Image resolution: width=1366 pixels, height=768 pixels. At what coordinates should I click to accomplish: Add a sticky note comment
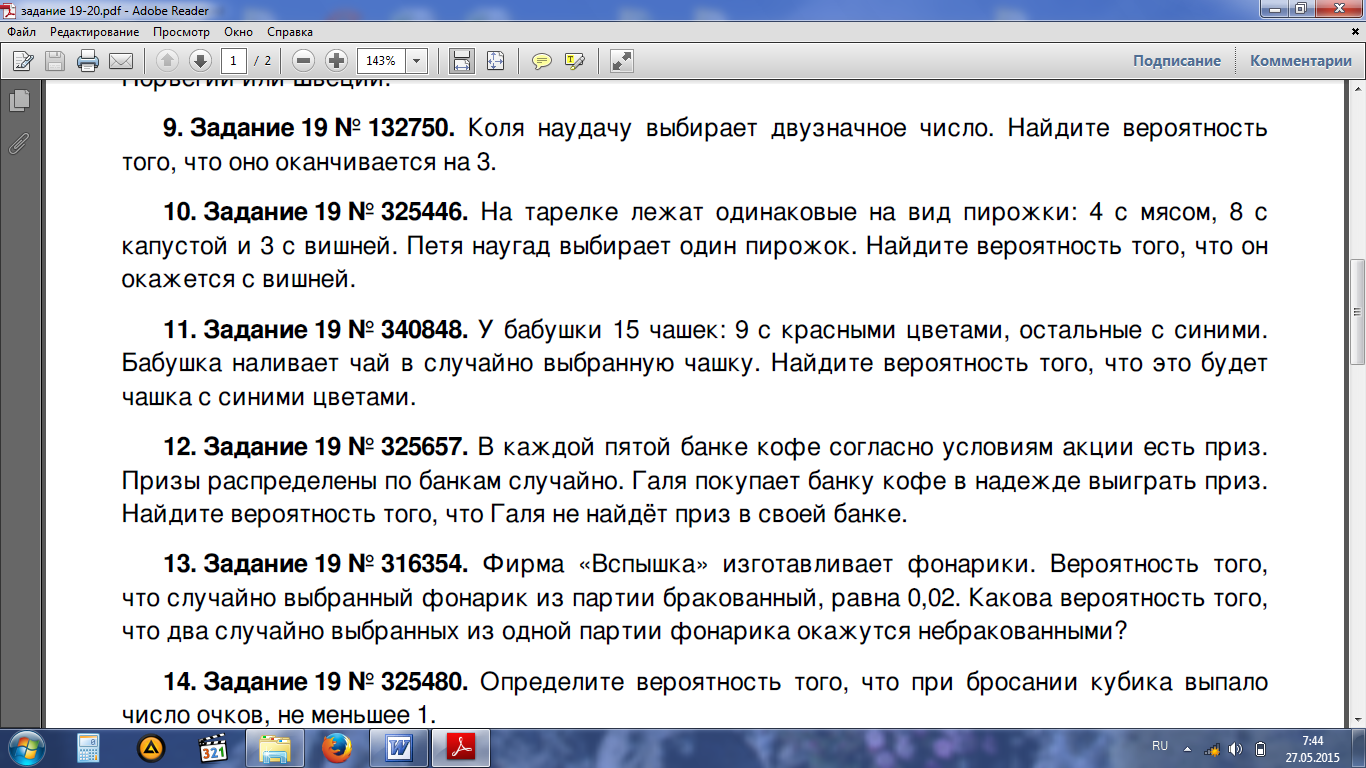coord(542,60)
